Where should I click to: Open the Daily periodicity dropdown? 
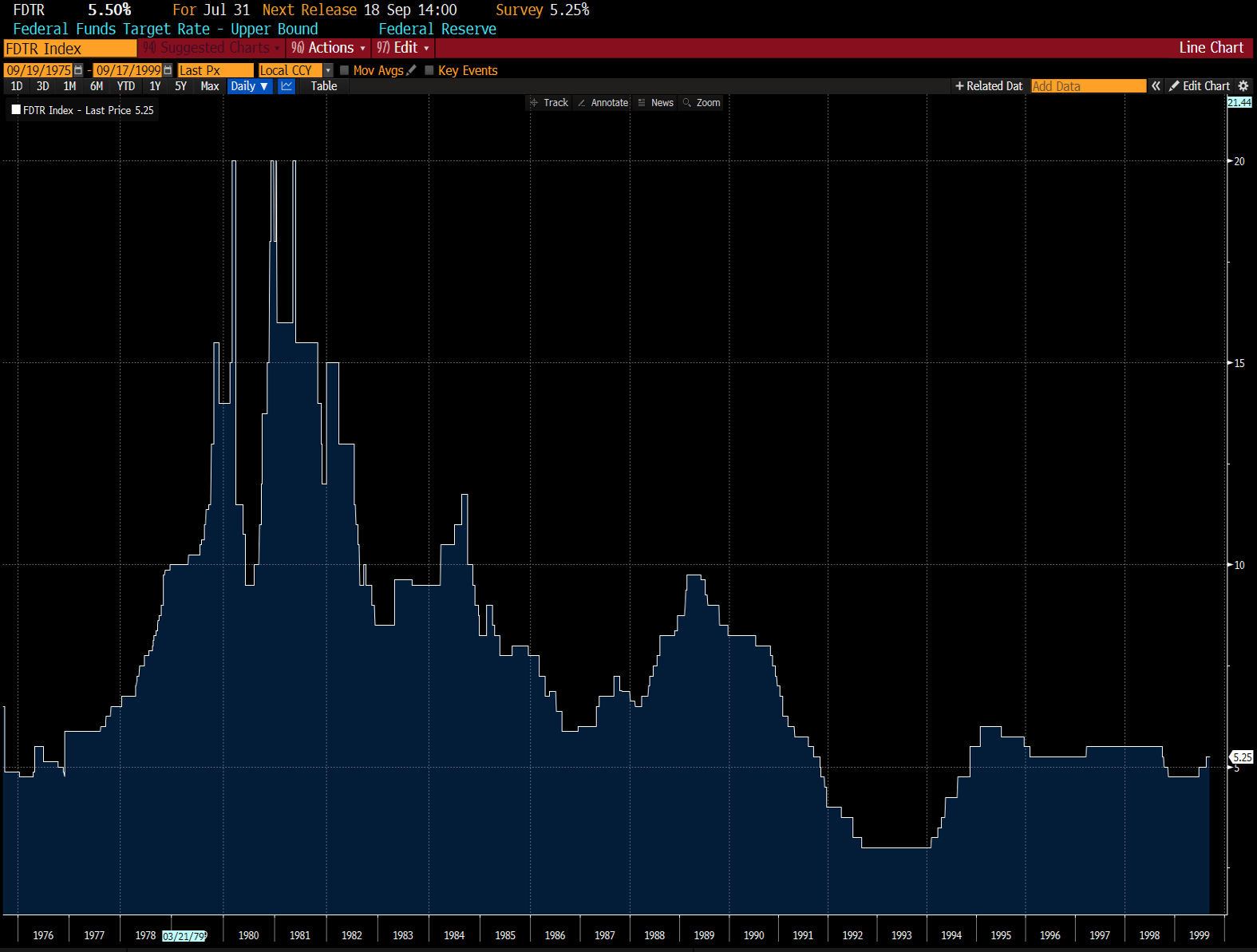[250, 86]
